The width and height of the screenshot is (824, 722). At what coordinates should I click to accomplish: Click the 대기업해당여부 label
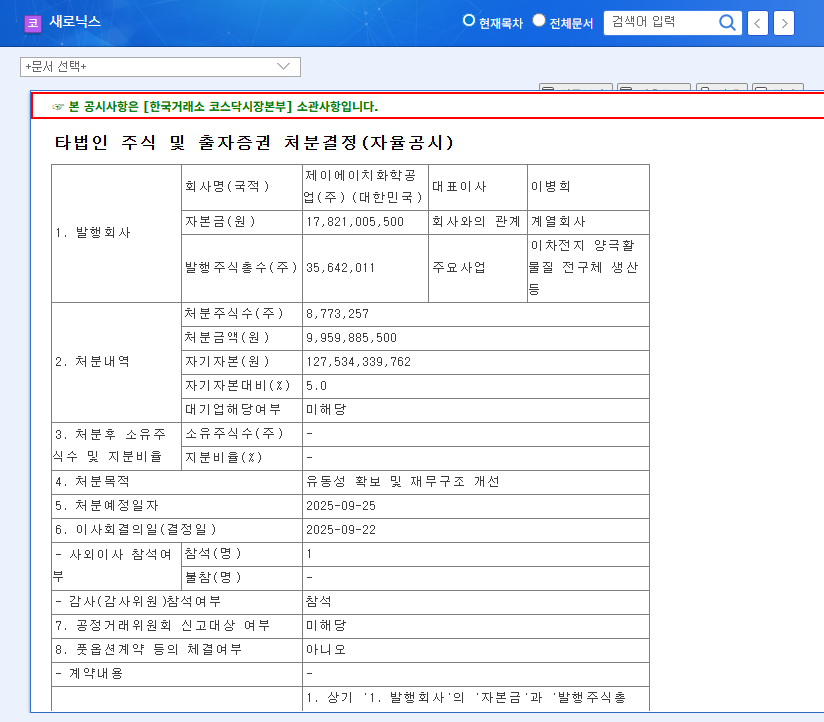pos(233,409)
